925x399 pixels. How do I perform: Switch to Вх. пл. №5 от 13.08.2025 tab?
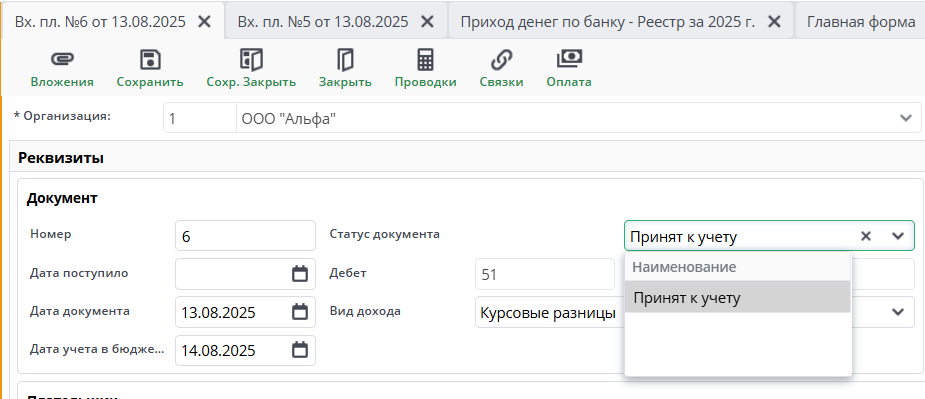click(x=336, y=21)
